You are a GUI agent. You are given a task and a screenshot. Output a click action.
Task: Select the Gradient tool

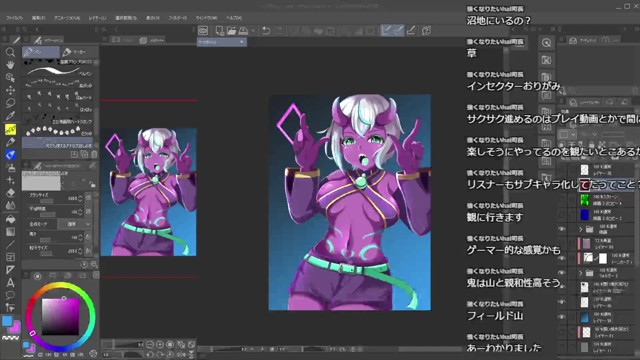(10, 231)
